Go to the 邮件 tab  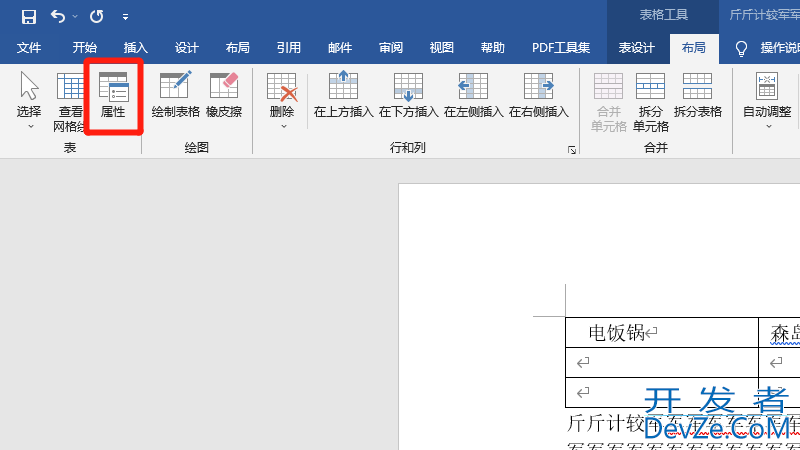pyautogui.click(x=340, y=48)
